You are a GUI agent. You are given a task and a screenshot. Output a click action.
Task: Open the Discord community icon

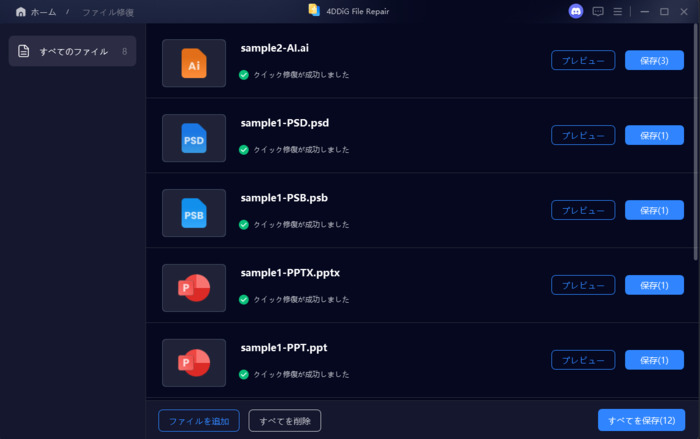click(576, 11)
